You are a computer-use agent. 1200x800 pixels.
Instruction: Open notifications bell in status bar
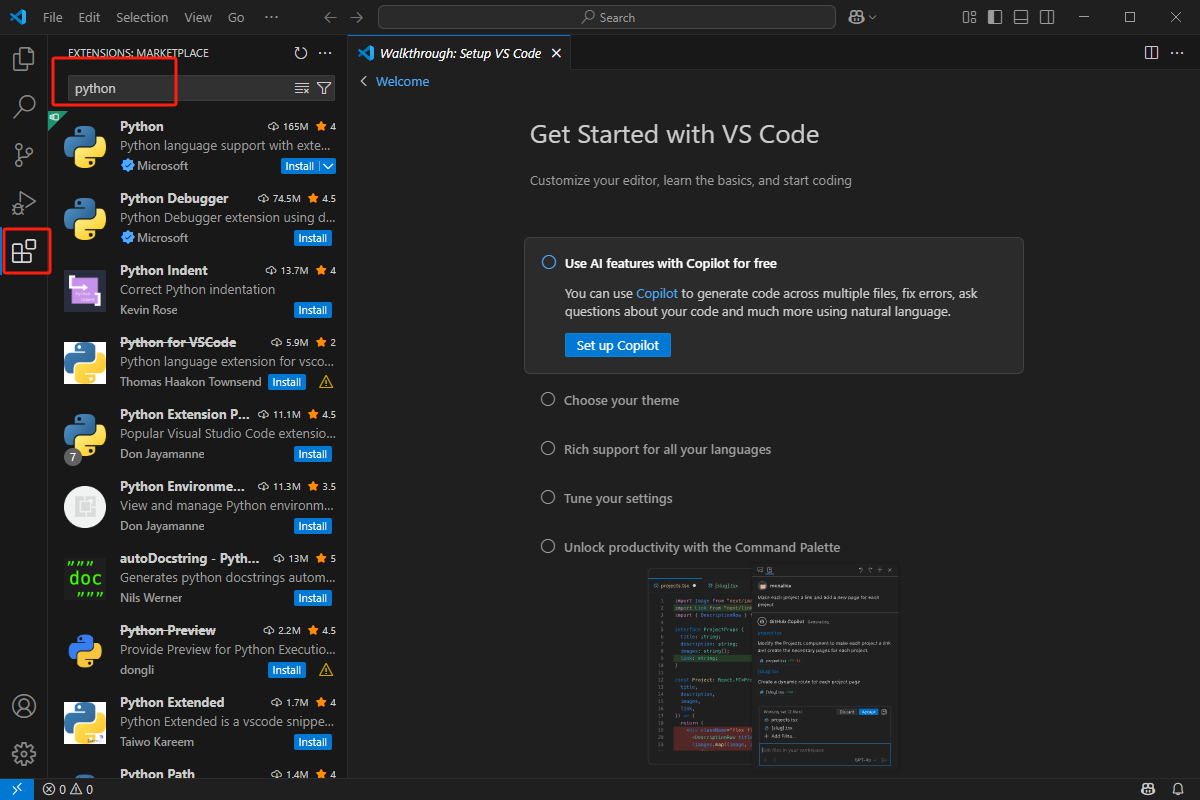click(1177, 789)
